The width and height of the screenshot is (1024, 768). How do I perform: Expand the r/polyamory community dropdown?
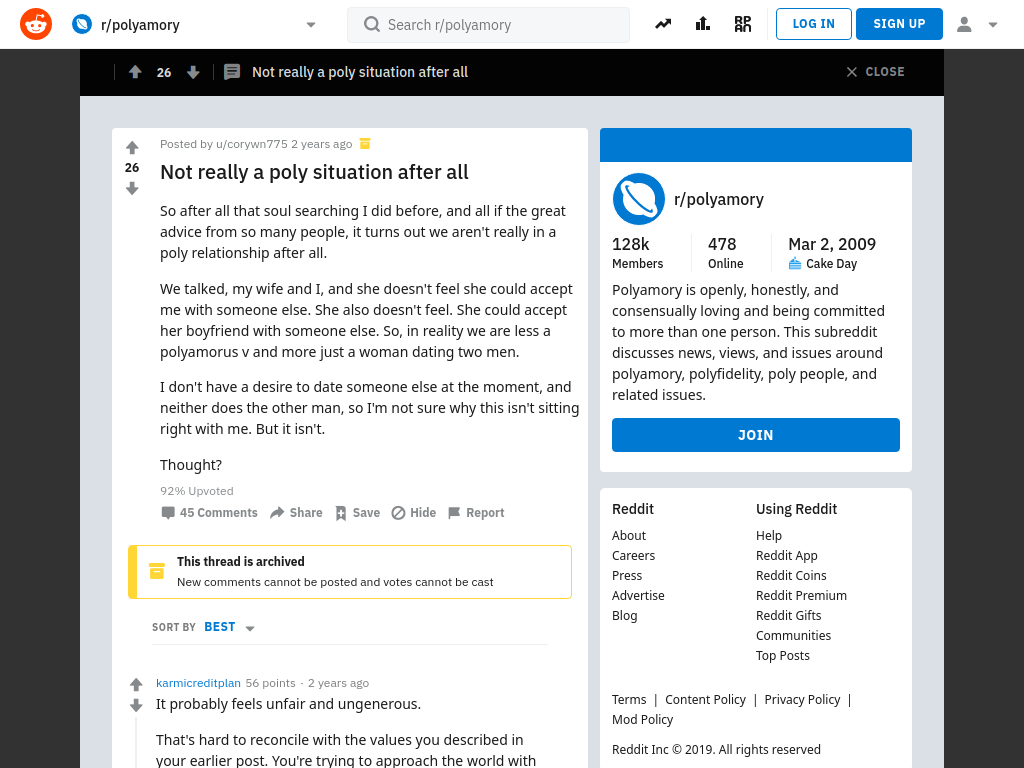tap(311, 25)
